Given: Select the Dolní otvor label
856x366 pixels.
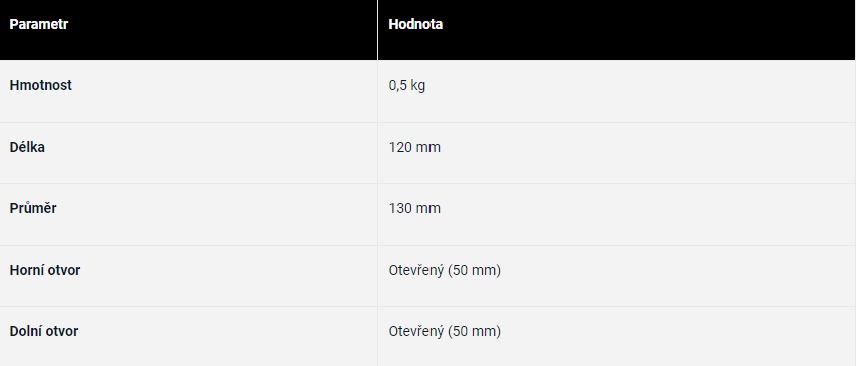Looking at the screenshot, I should 44,331.
